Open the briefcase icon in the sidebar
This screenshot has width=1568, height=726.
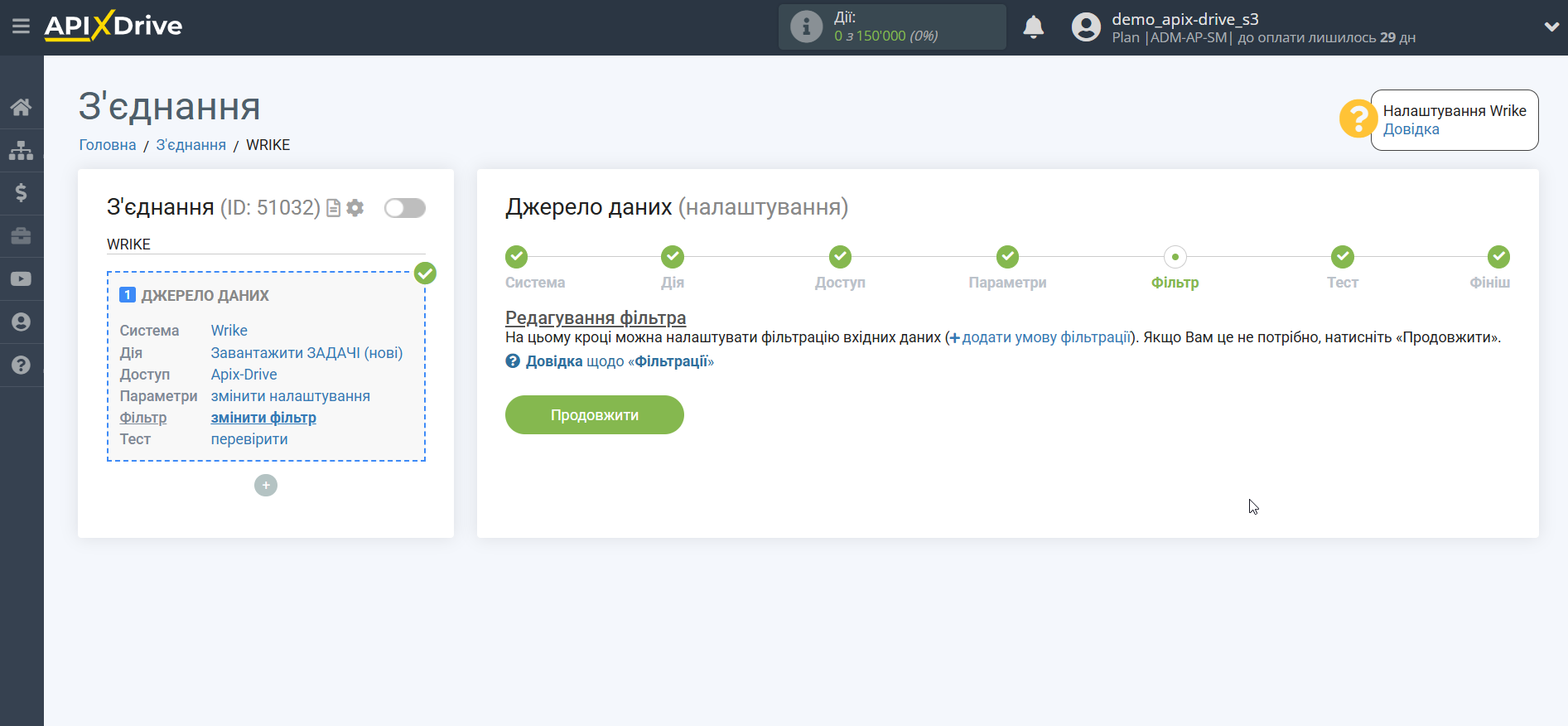(21, 236)
